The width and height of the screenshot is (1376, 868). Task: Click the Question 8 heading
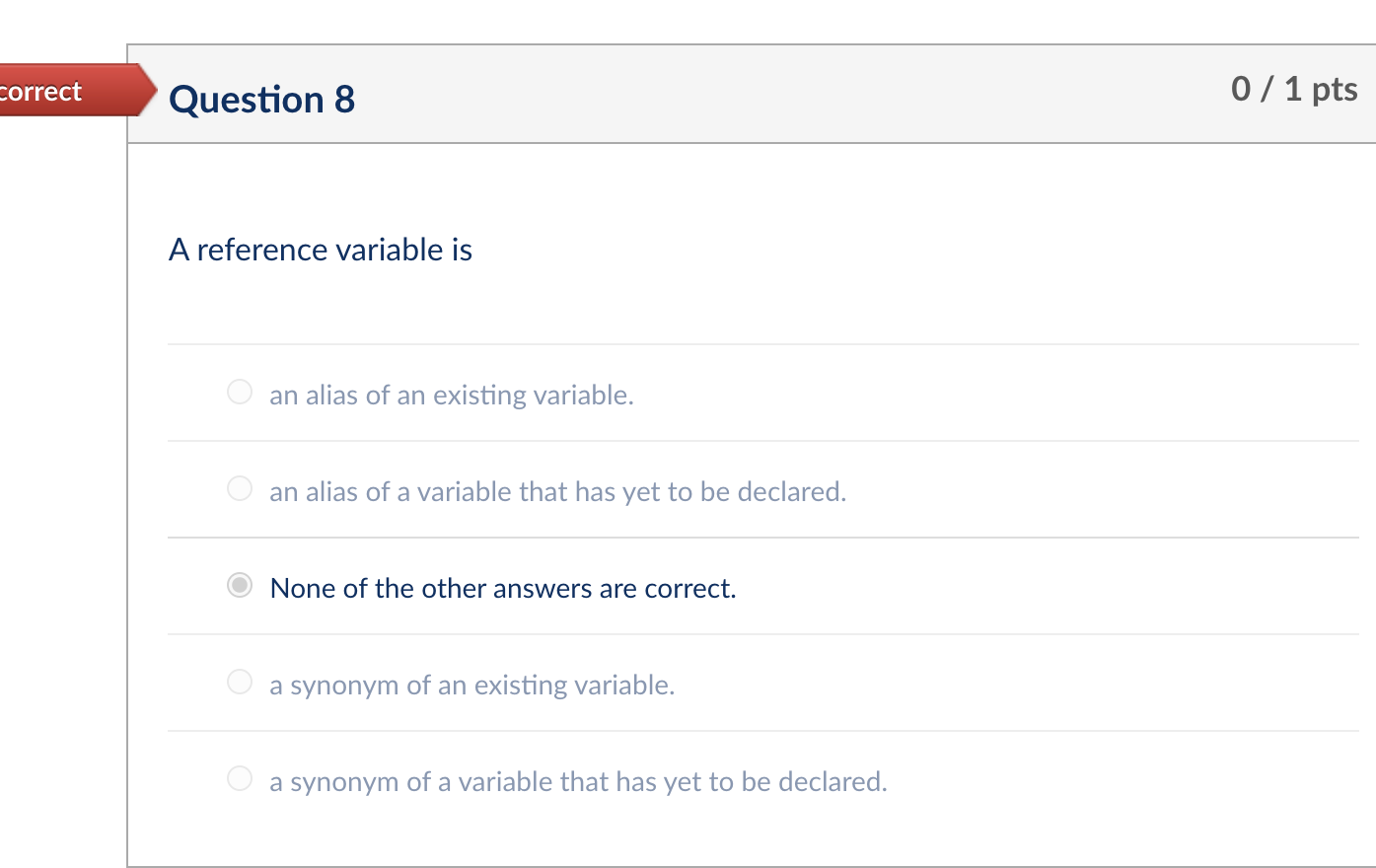[261, 99]
